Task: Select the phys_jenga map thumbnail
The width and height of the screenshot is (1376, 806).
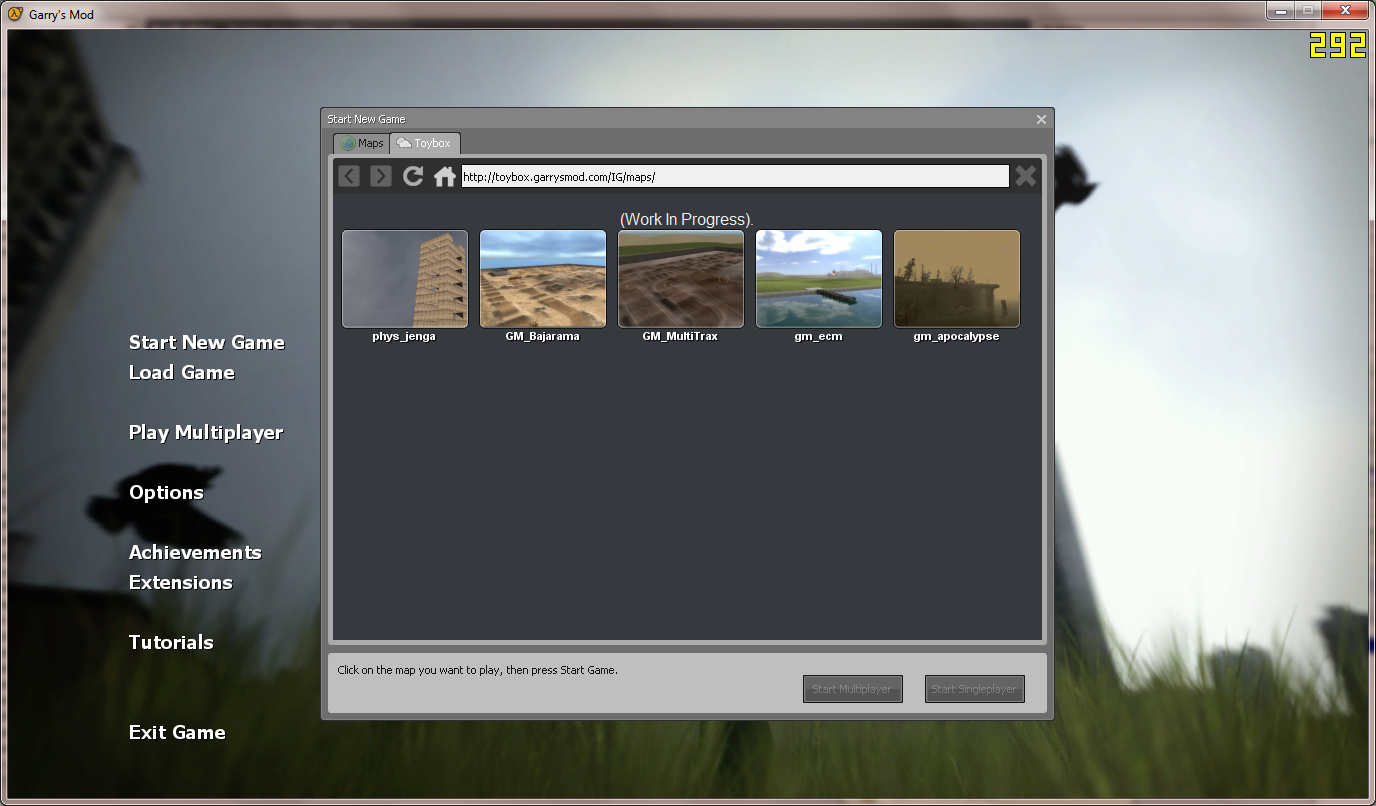Action: (404, 279)
